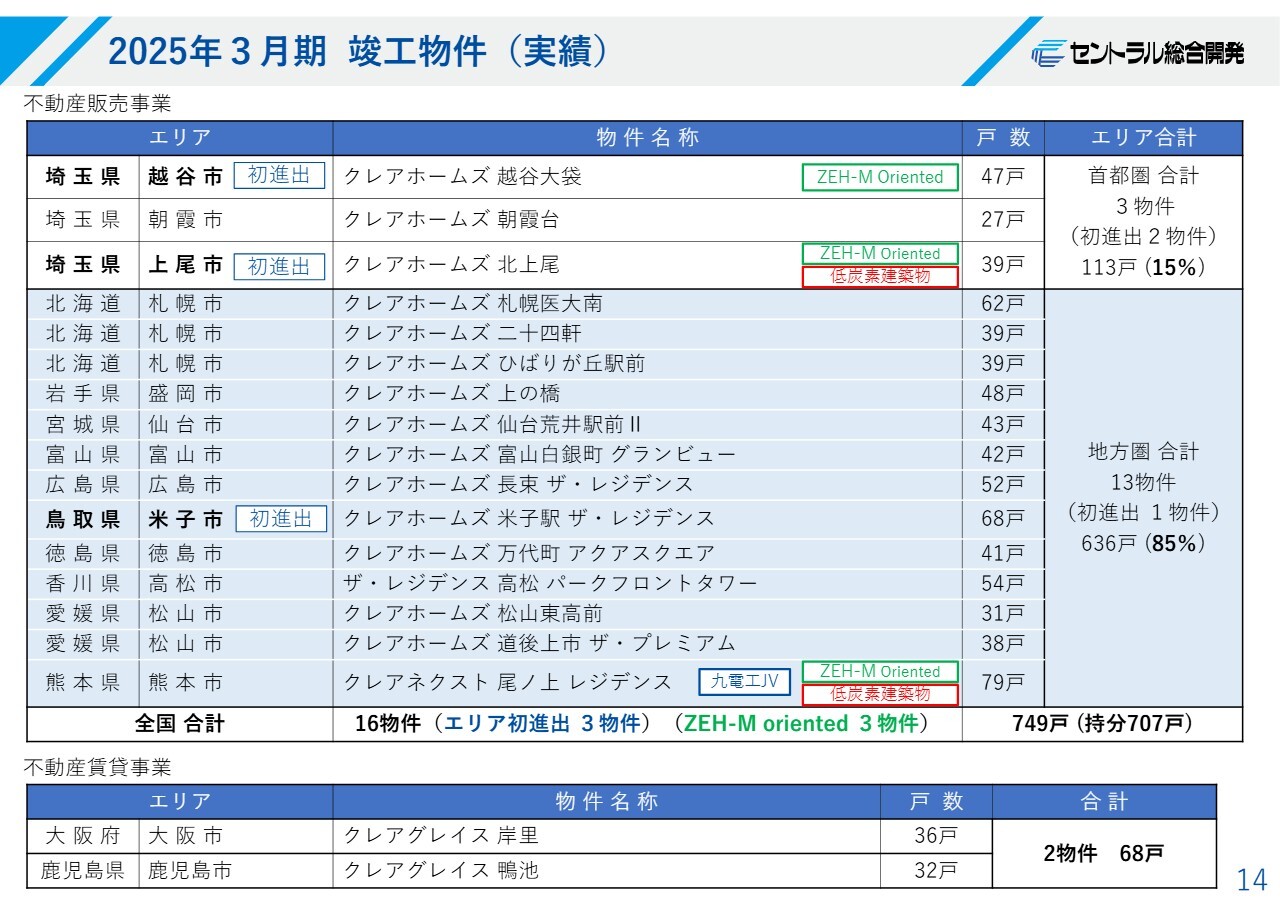The image size is (1280, 904).
Task: Click the 48戸 cell
Action: (1003, 394)
